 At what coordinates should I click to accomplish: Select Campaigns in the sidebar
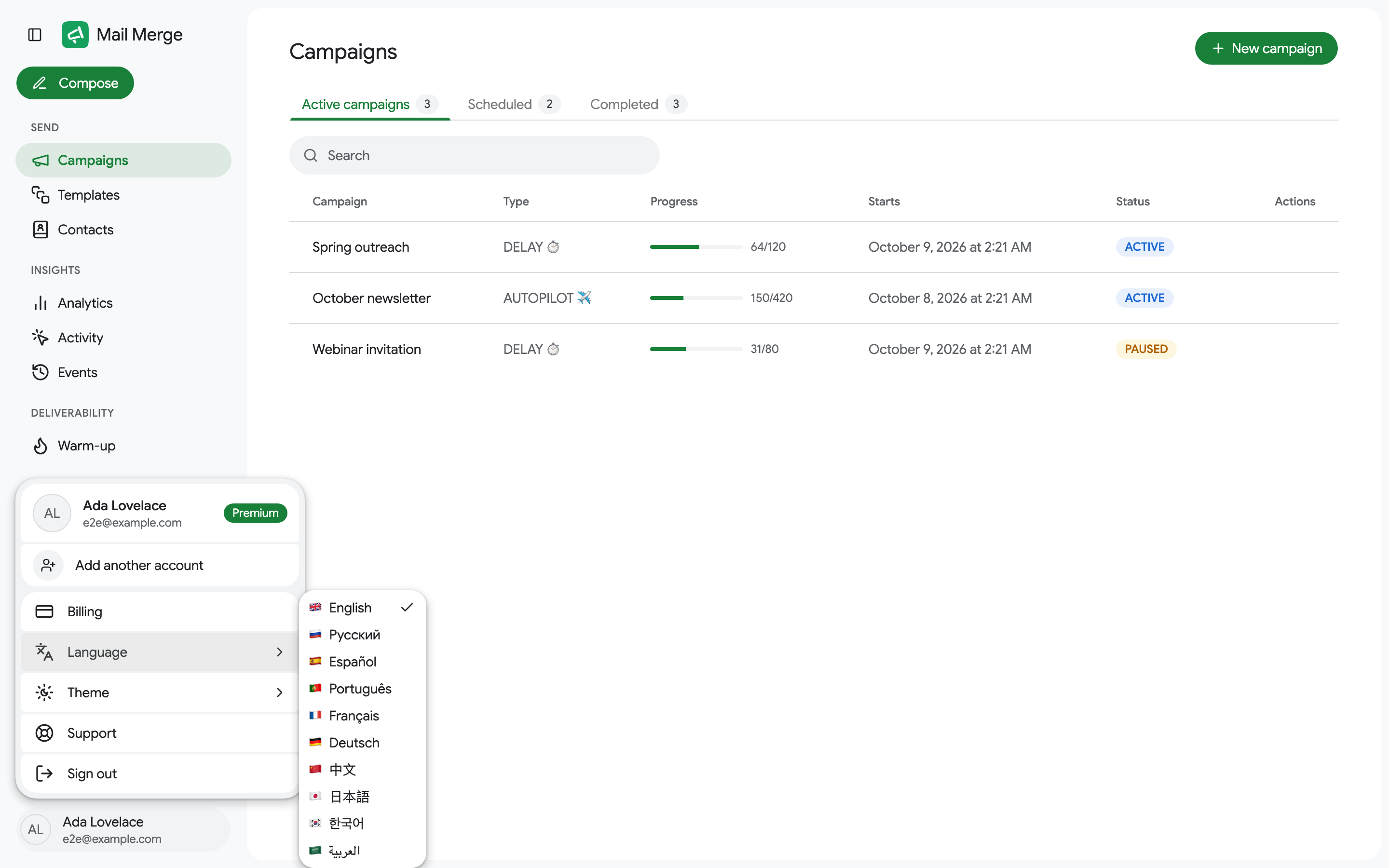(x=123, y=160)
